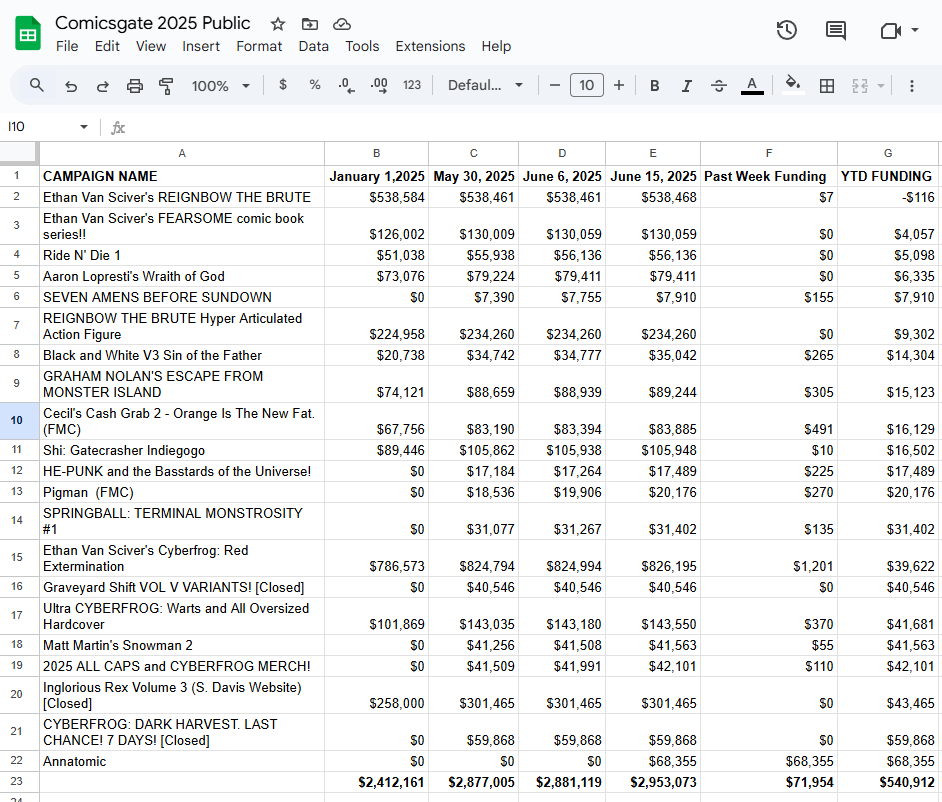Click the move to folder icon
Screen dimensions: 942x802
click(x=310, y=23)
